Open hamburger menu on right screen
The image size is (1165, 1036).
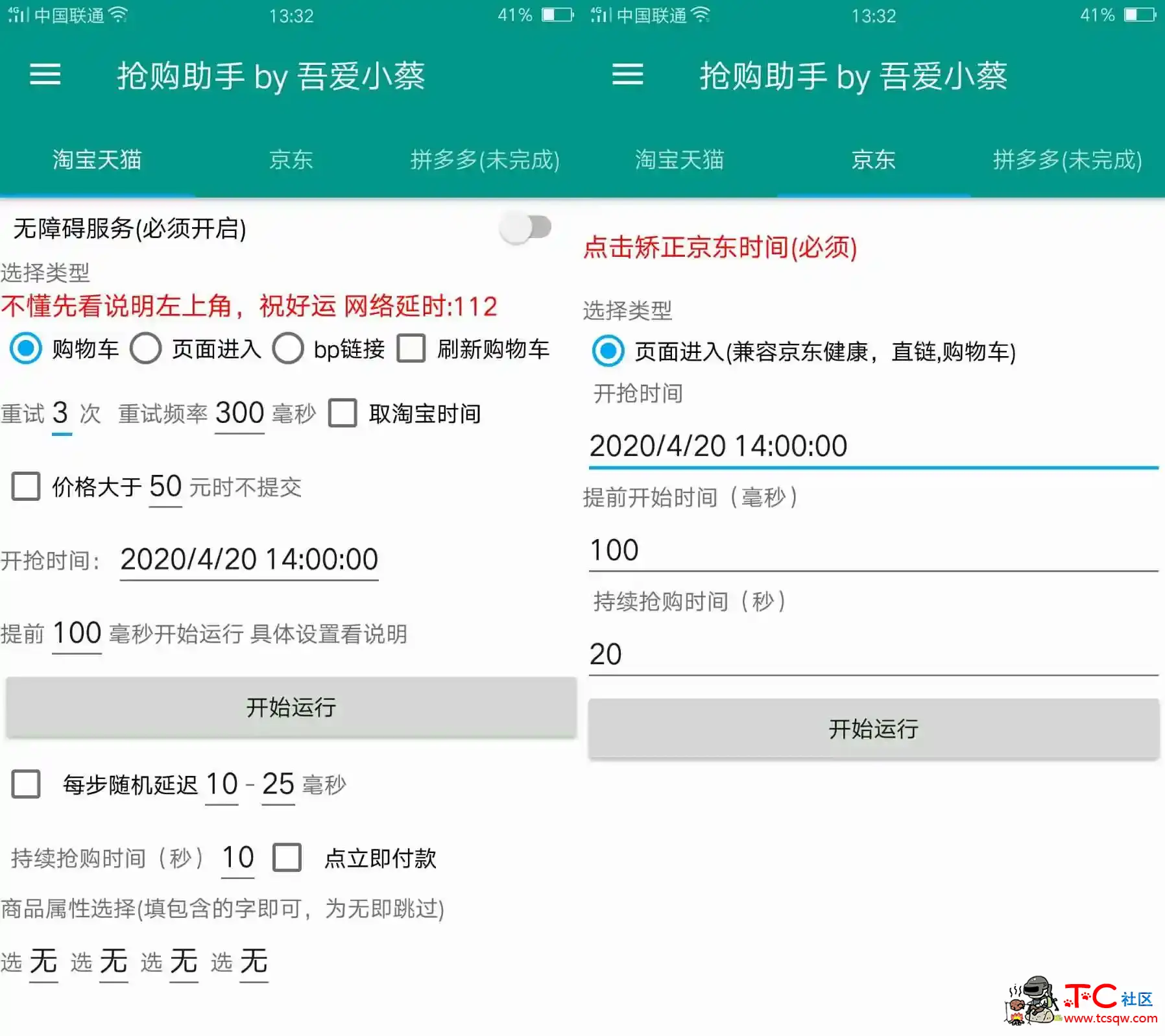point(628,75)
